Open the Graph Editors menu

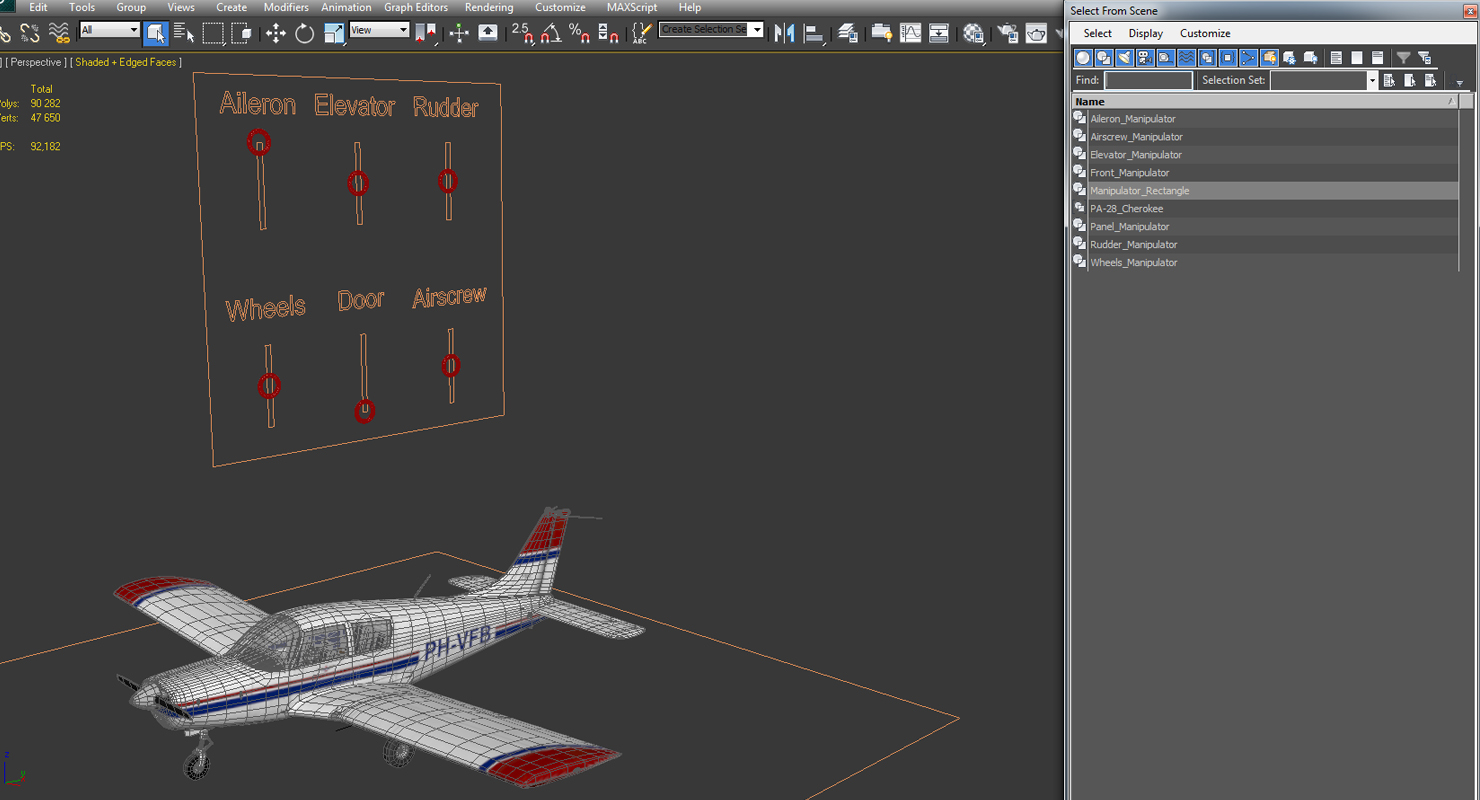click(x=416, y=7)
